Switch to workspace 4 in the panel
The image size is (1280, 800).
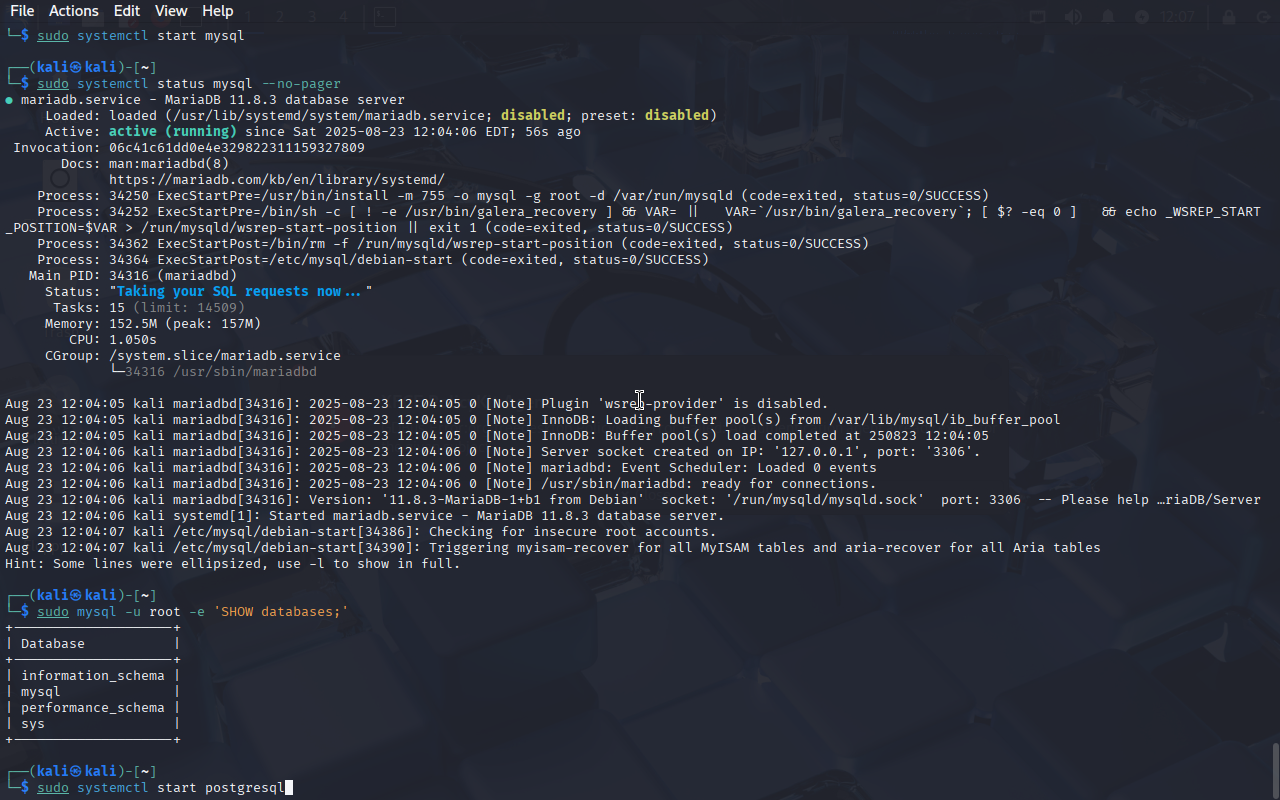[x=343, y=17]
